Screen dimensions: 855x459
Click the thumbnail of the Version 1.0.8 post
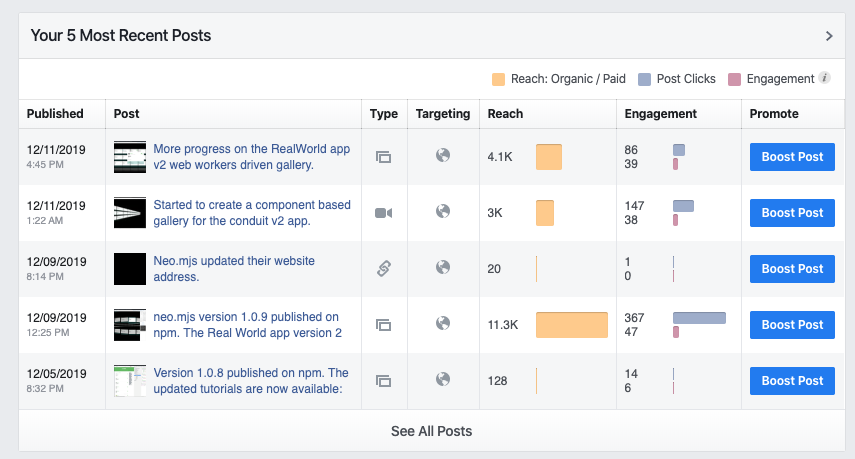click(x=130, y=381)
